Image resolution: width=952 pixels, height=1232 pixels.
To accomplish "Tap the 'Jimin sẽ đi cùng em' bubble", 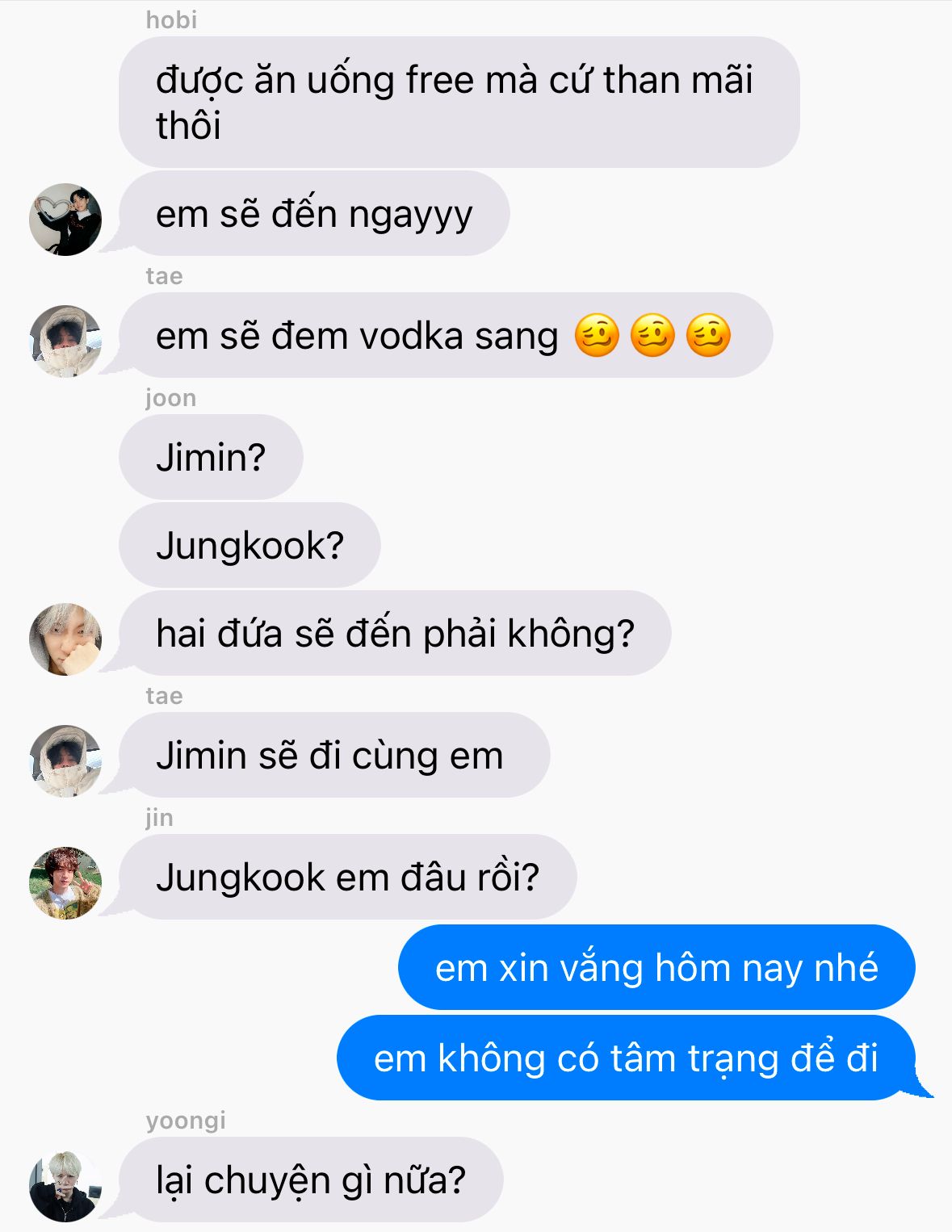I will pyautogui.click(x=334, y=756).
